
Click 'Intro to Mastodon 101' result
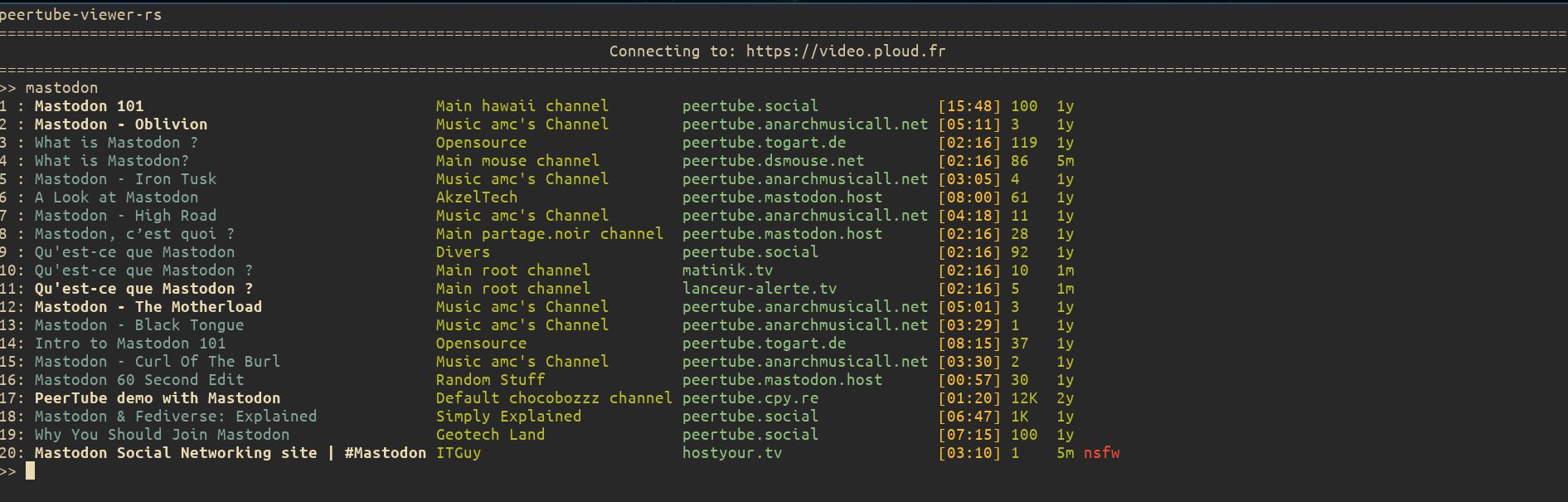tap(130, 344)
